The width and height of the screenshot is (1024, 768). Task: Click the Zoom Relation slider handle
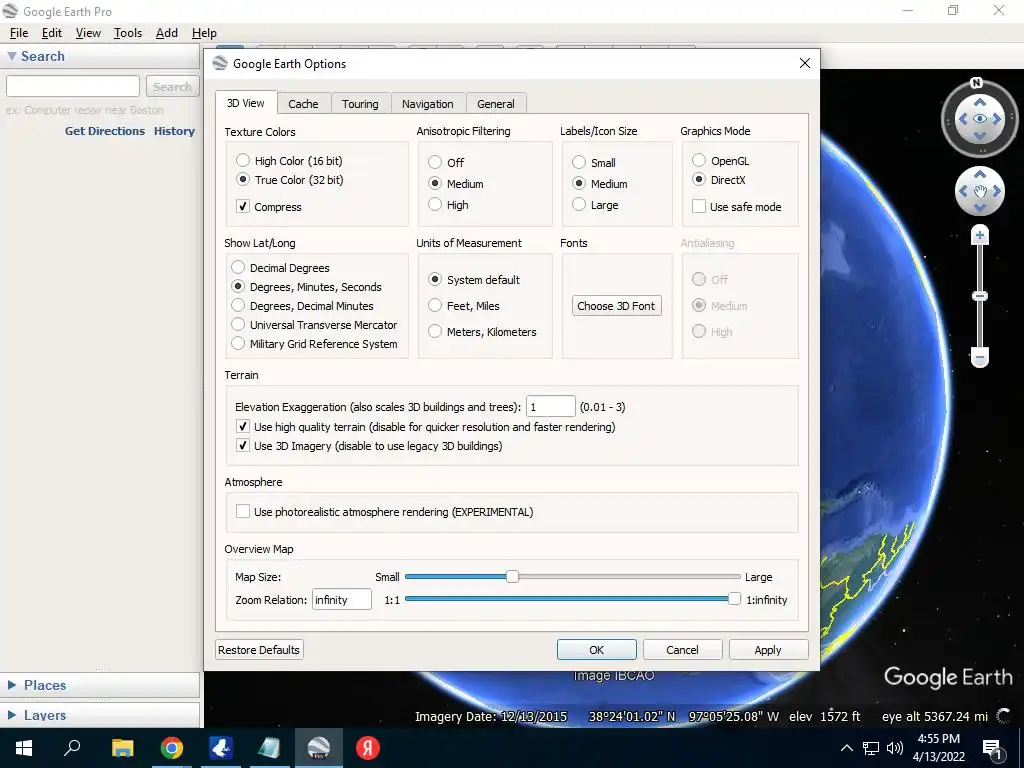coord(735,599)
